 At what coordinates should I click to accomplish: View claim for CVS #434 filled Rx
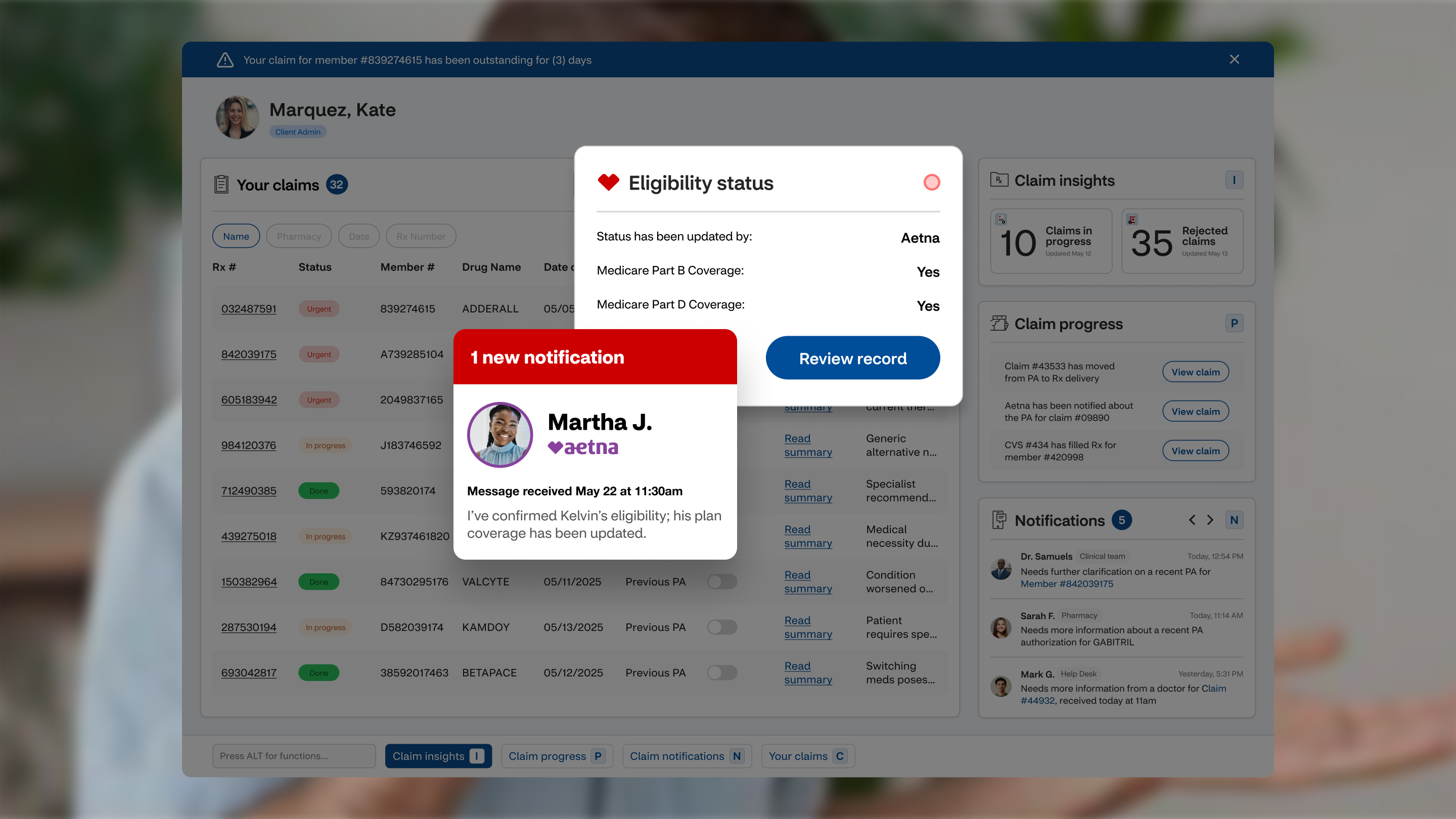[x=1196, y=451]
